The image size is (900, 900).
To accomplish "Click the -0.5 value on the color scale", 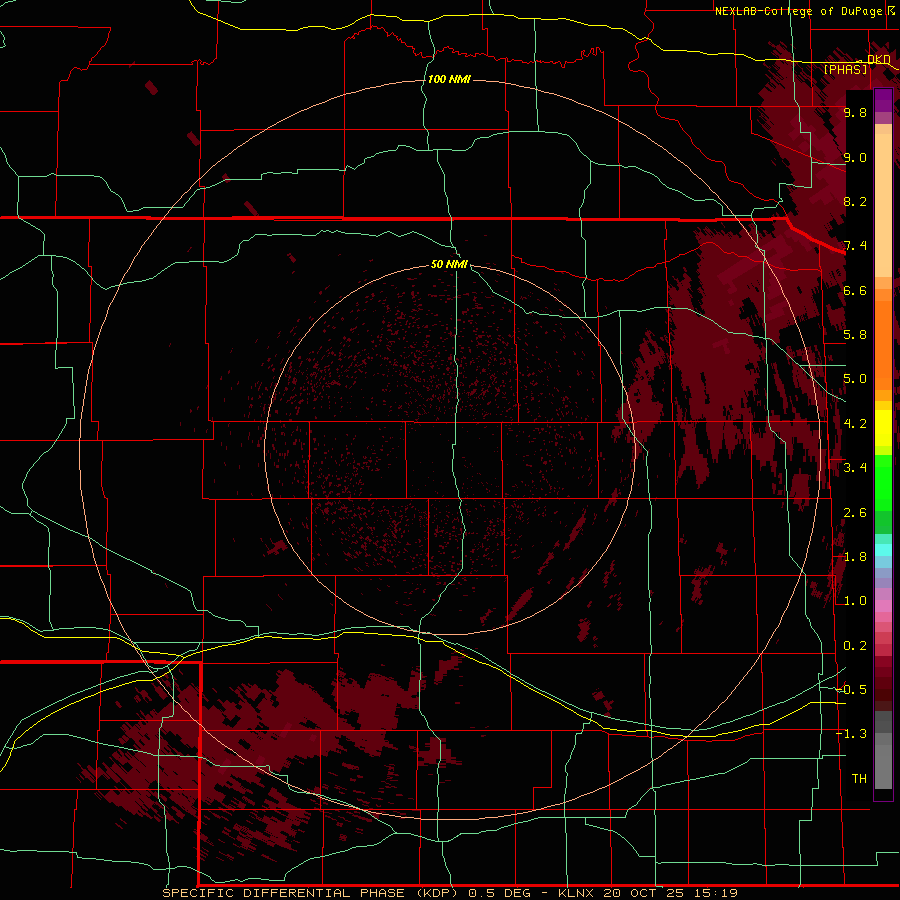I will tap(851, 690).
